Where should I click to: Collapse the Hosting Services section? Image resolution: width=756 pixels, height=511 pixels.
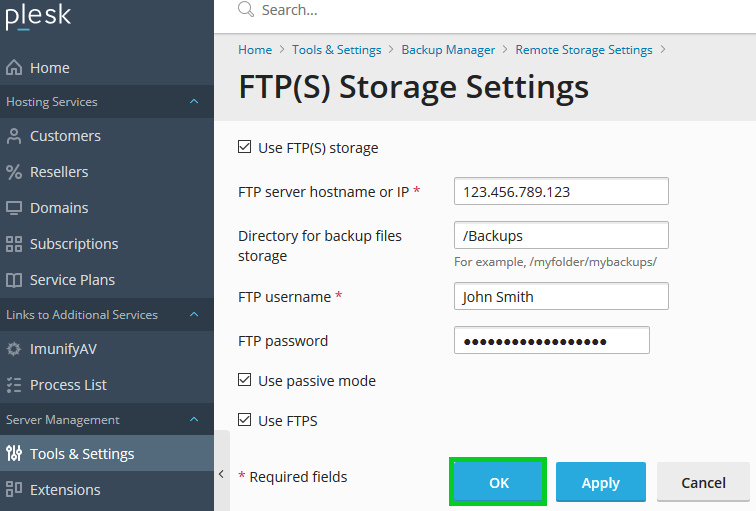[x=194, y=102]
